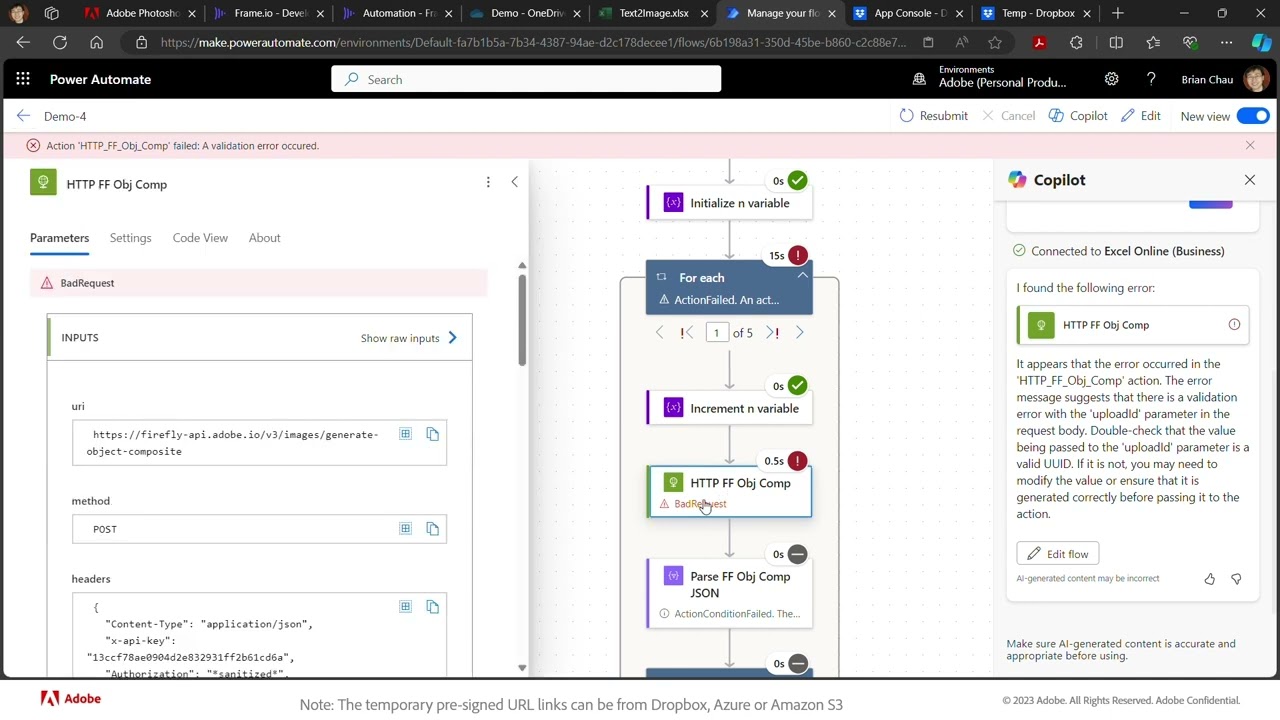Open the Power Automate app launcher waffle
Image resolution: width=1280 pixels, height=720 pixels.
coord(23,79)
